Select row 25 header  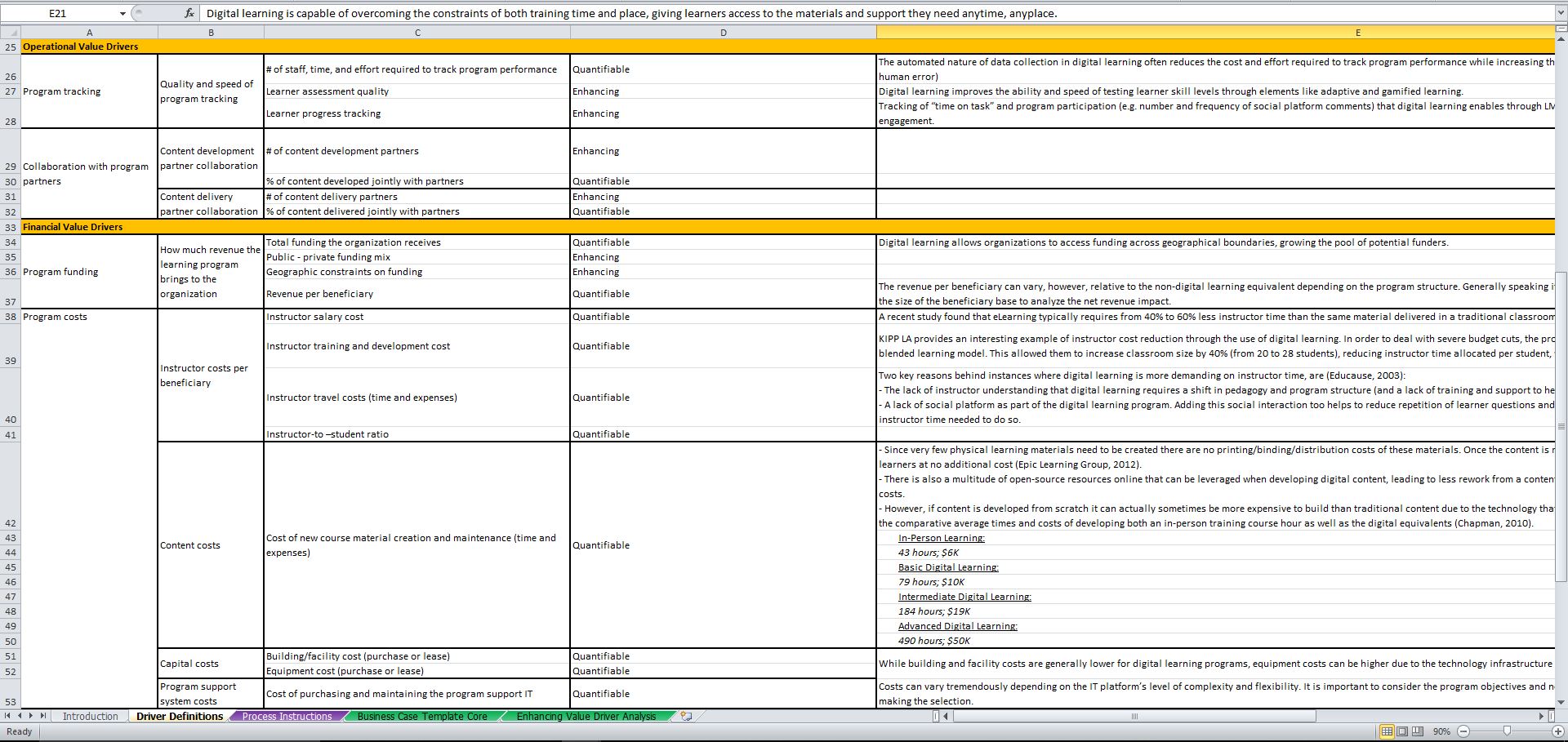10,47
